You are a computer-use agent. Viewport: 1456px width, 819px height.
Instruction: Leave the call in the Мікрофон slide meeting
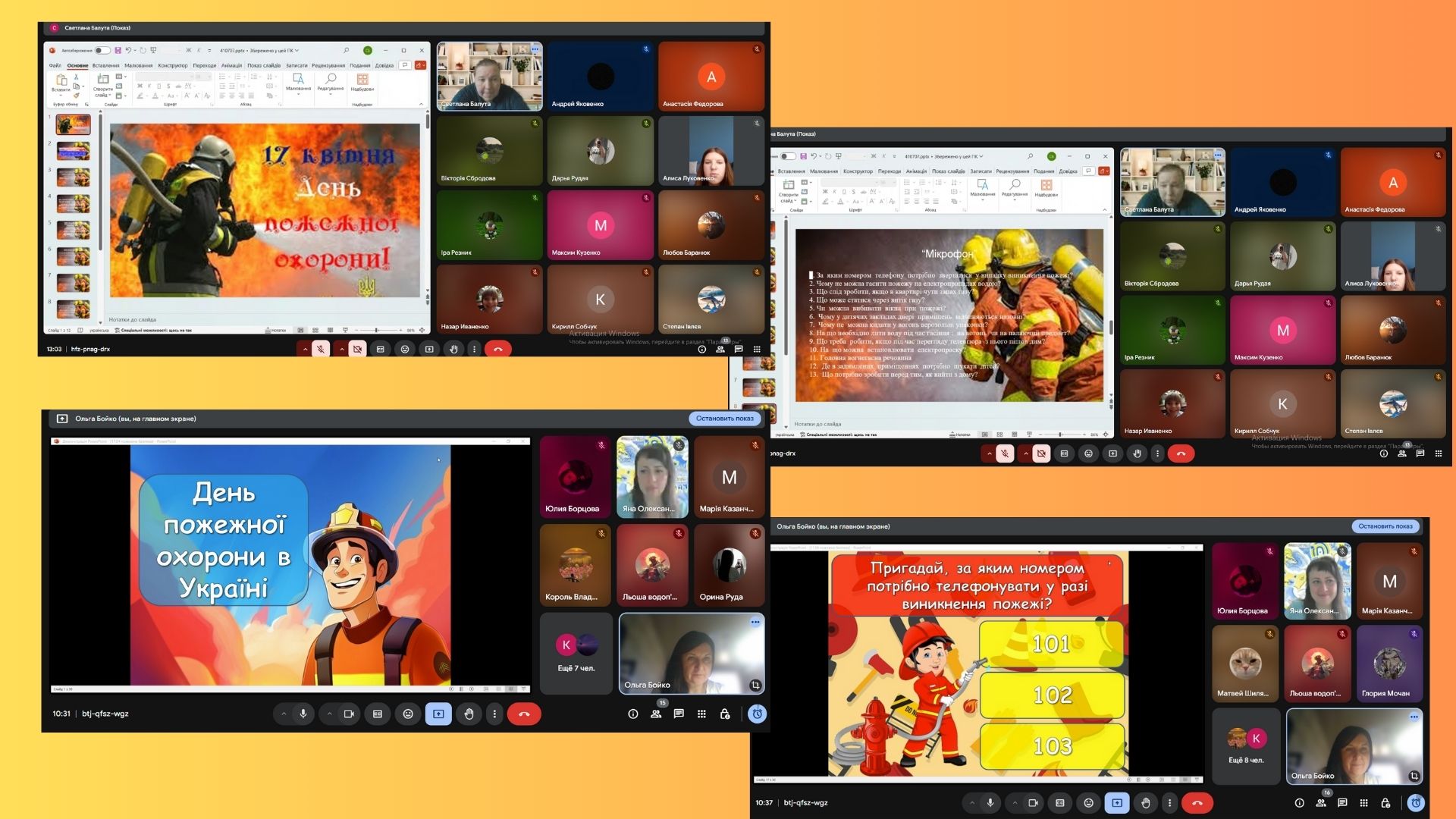pyautogui.click(x=1181, y=453)
